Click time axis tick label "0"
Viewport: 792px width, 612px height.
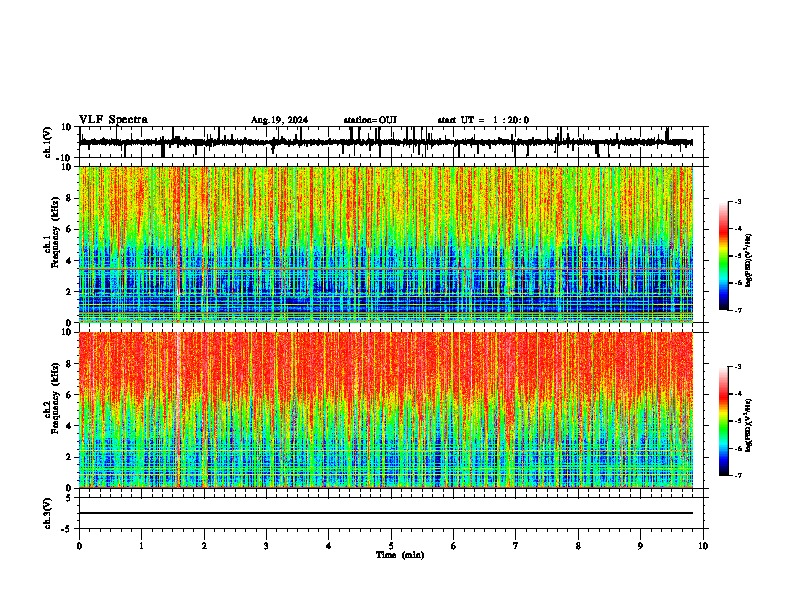[79, 546]
